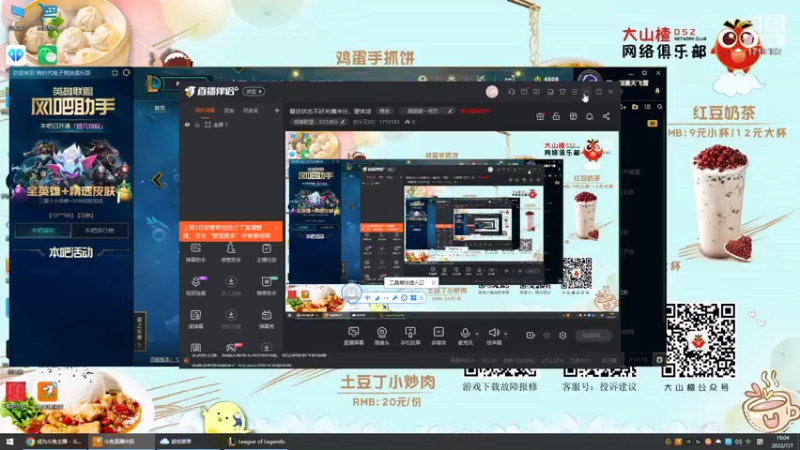800x450 pixels.
Task: Select the 本吧排行榜 tab in netbar helper
Action: pos(99,231)
